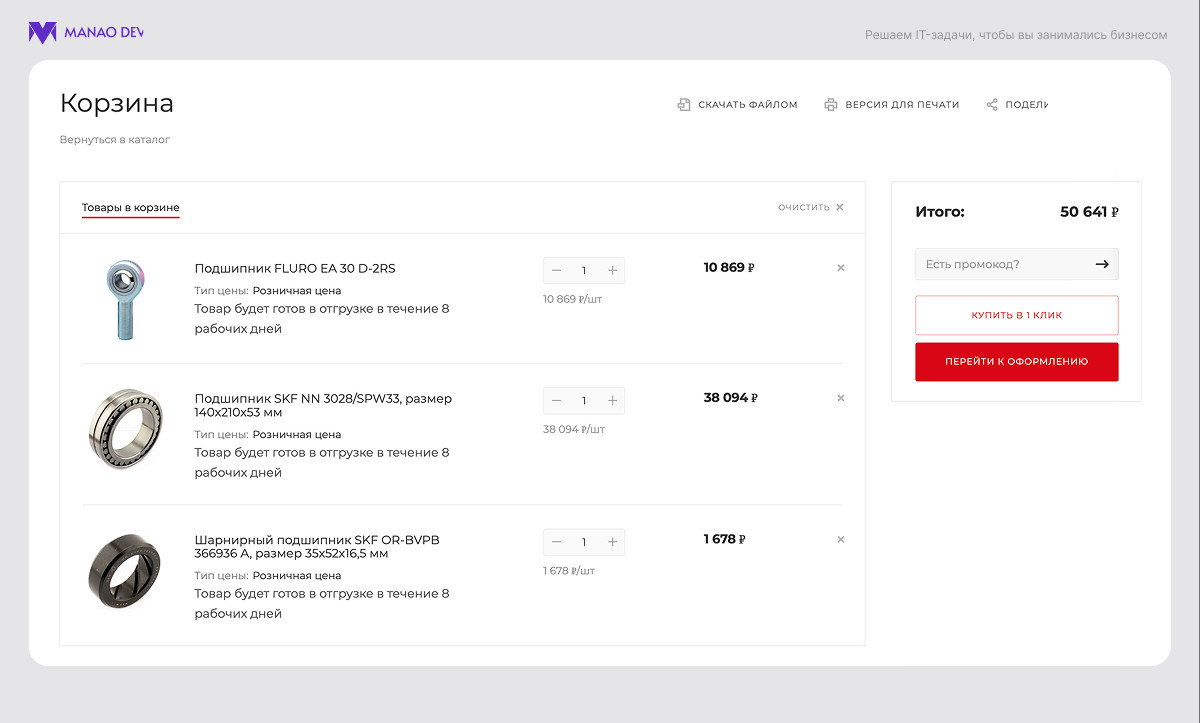1200x723 pixels.
Task: Click the header slogan Решаем IT-задачи
Action: pos(1016,35)
